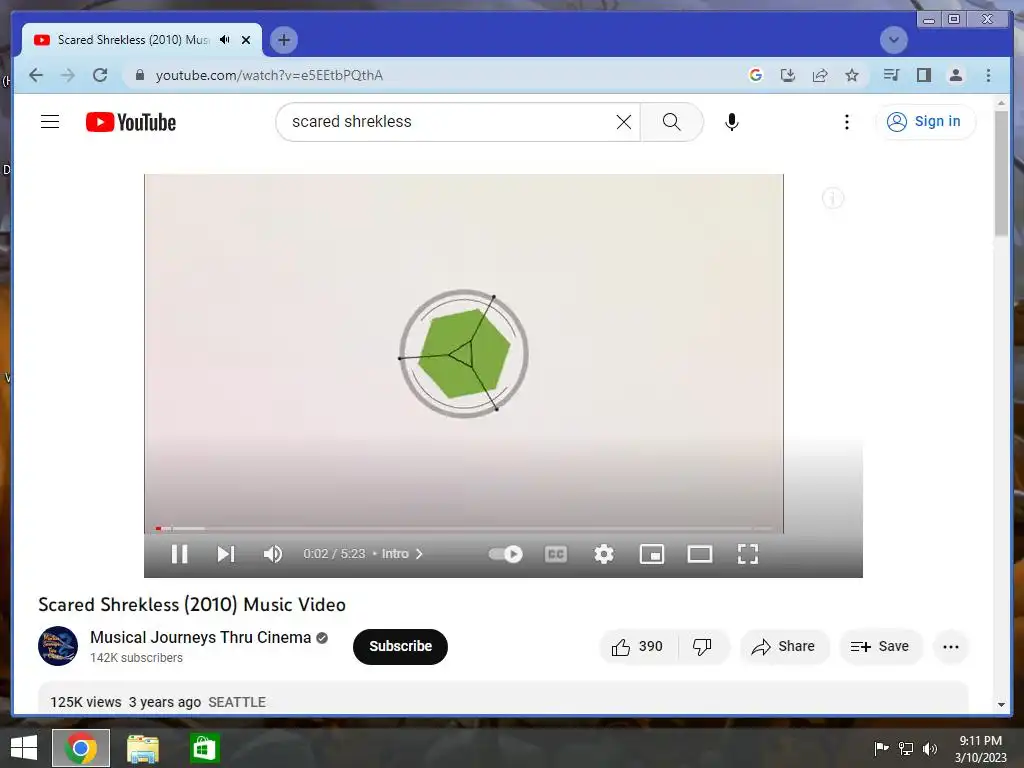Clear the search query text
The height and width of the screenshot is (768, 1024).
624,122
